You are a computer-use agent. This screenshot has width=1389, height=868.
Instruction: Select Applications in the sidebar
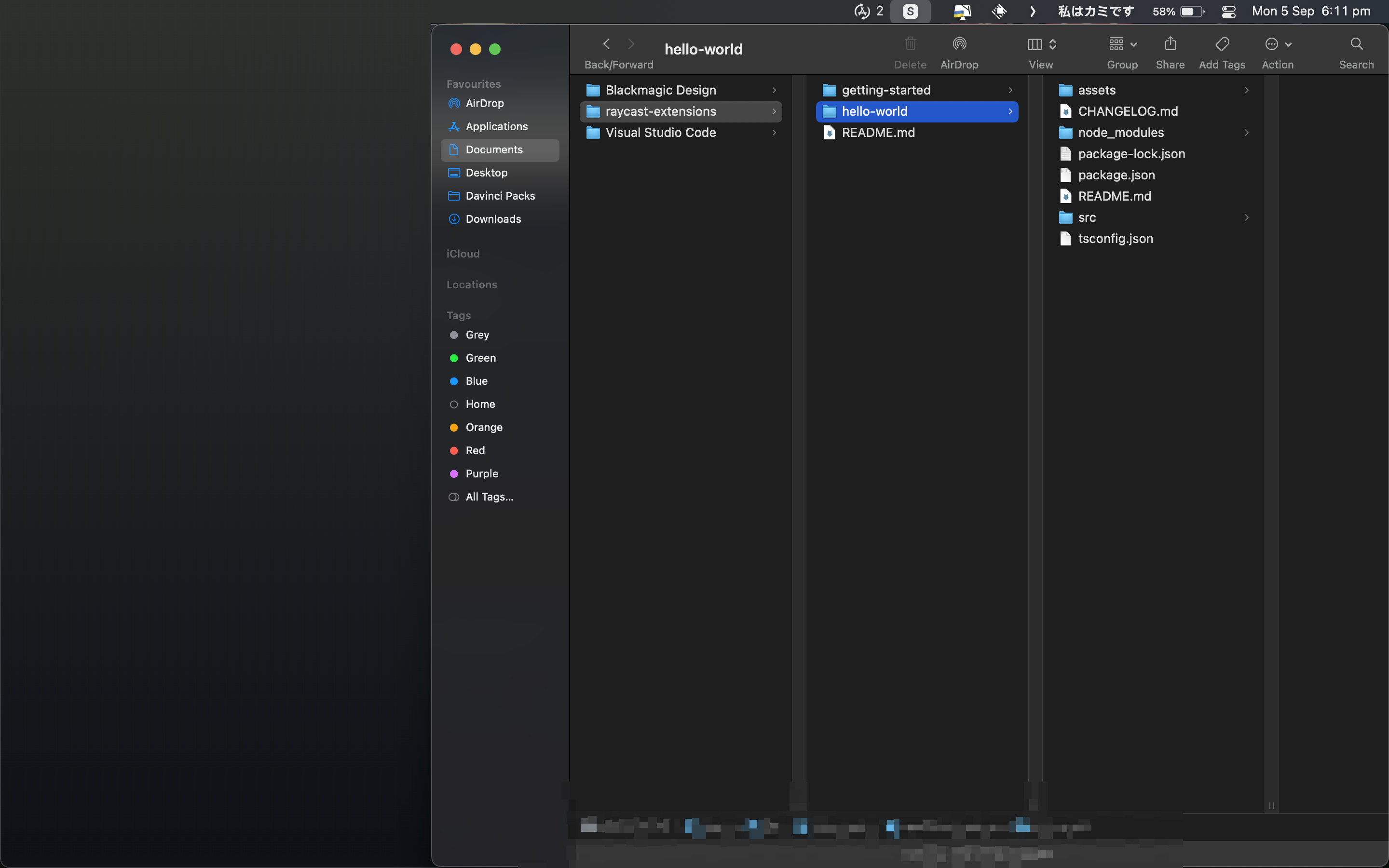pos(496,126)
